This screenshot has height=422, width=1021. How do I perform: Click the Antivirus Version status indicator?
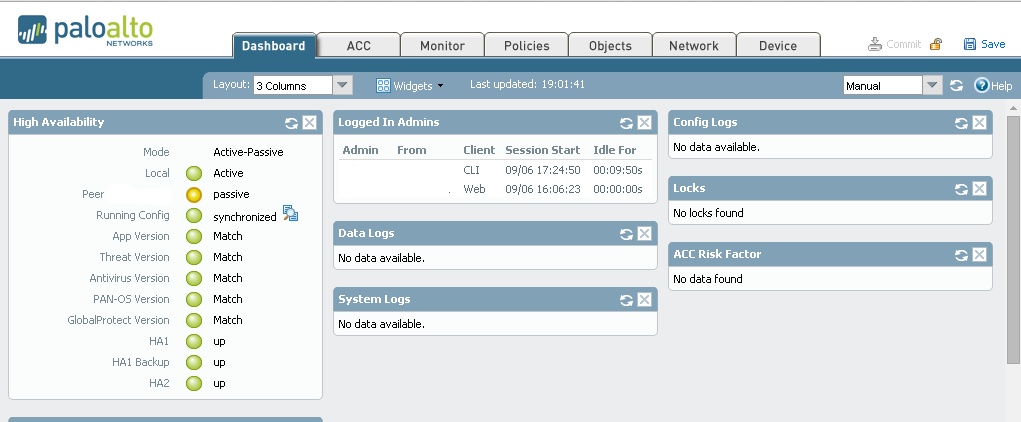pos(194,278)
